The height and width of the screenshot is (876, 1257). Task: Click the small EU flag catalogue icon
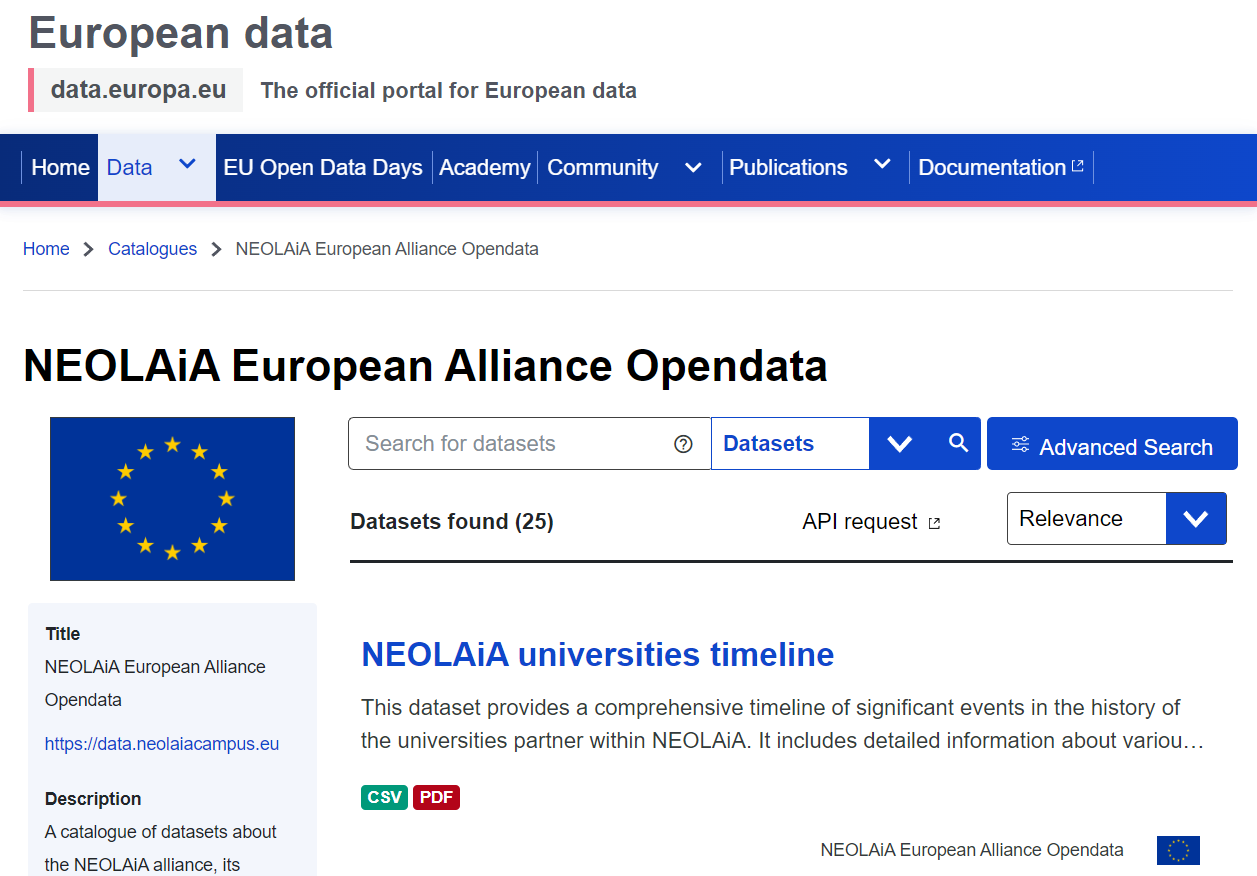pos(1178,850)
